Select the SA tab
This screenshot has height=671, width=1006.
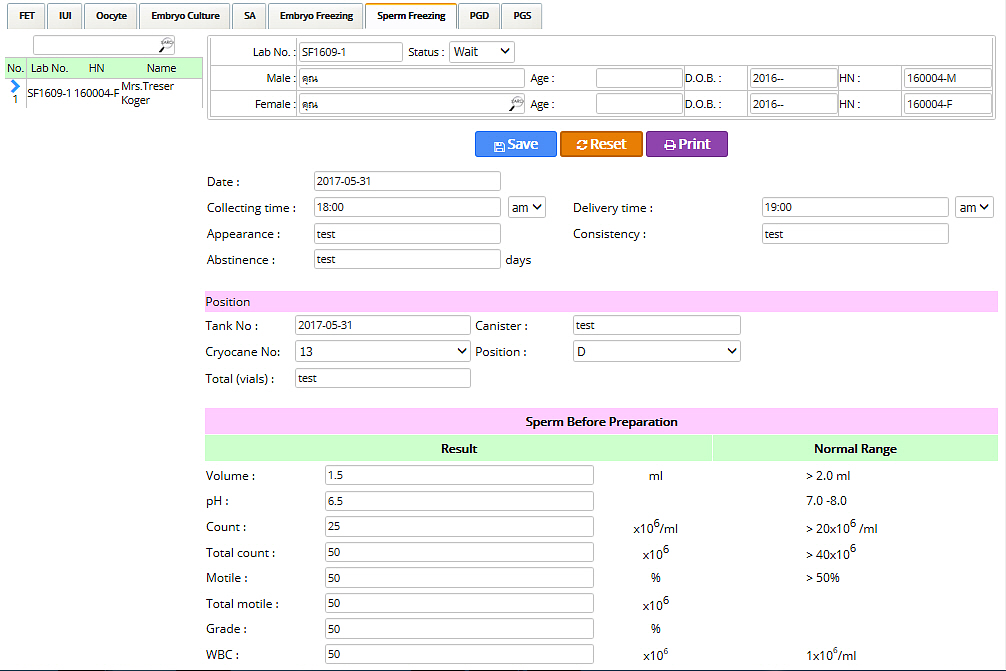click(250, 16)
